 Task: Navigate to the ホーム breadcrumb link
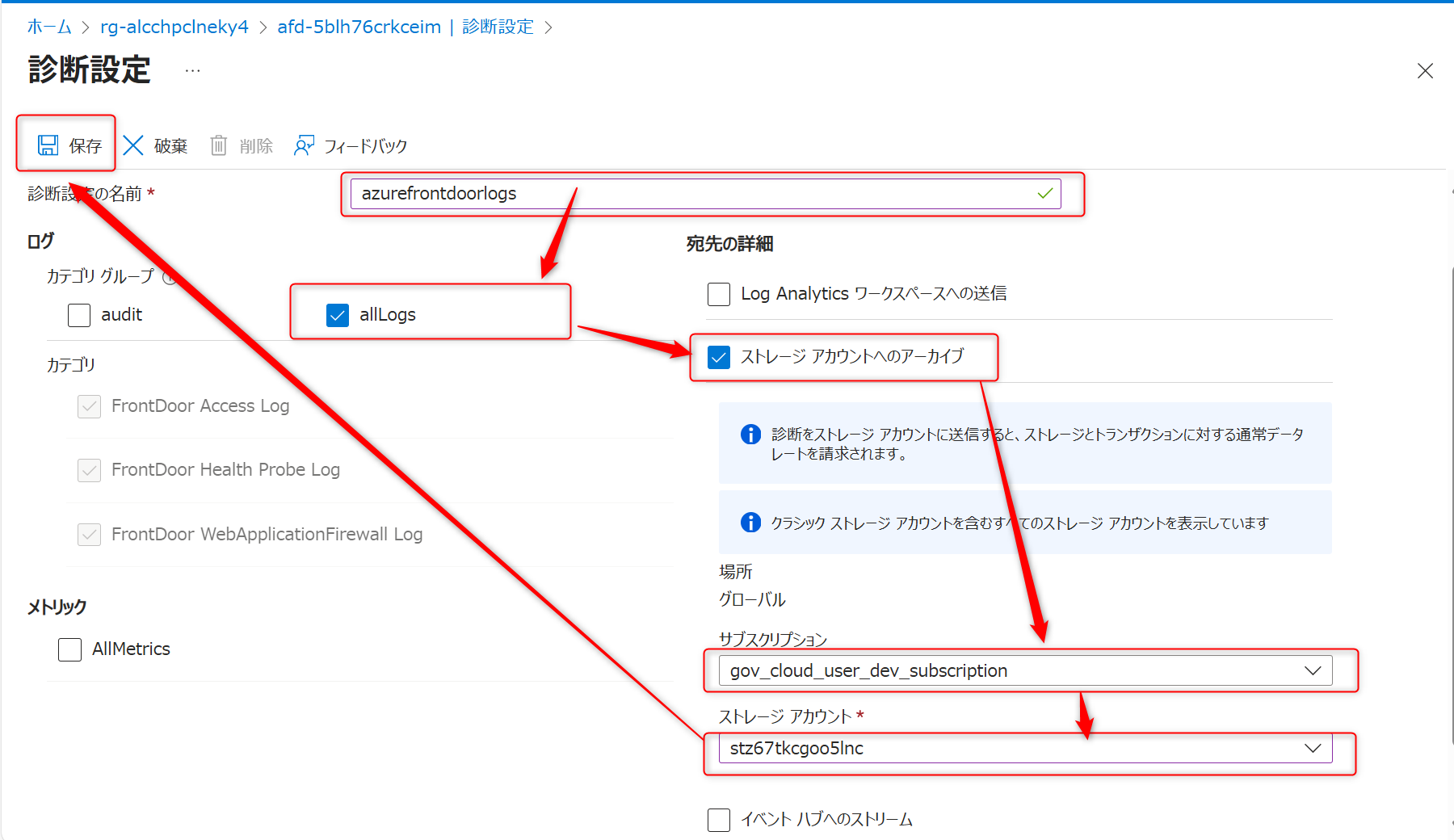pyautogui.click(x=49, y=27)
